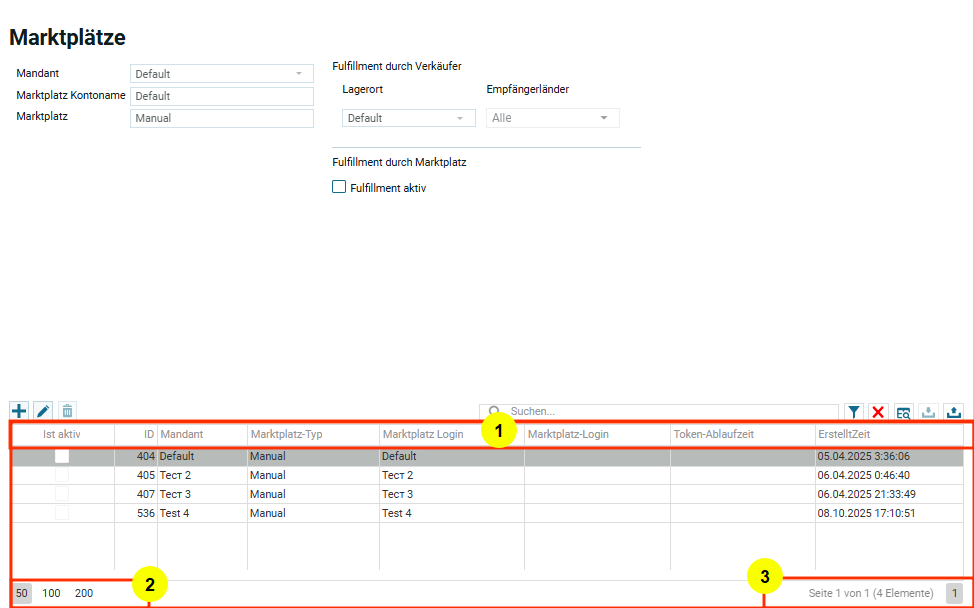974x608 pixels.
Task: Clear filters with the red X icon
Action: tap(878, 412)
